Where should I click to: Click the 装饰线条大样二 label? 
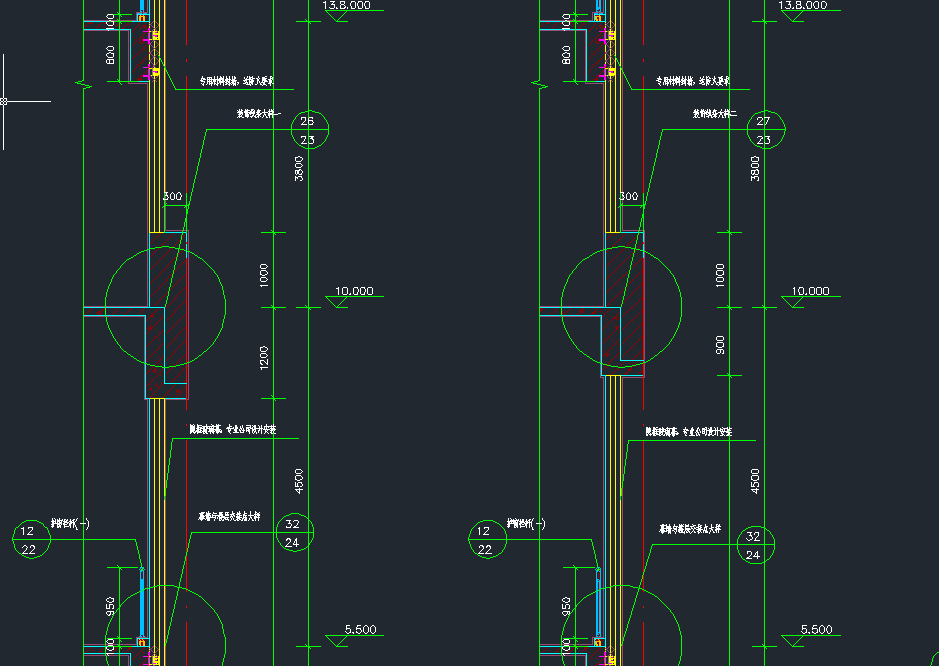pos(715,113)
